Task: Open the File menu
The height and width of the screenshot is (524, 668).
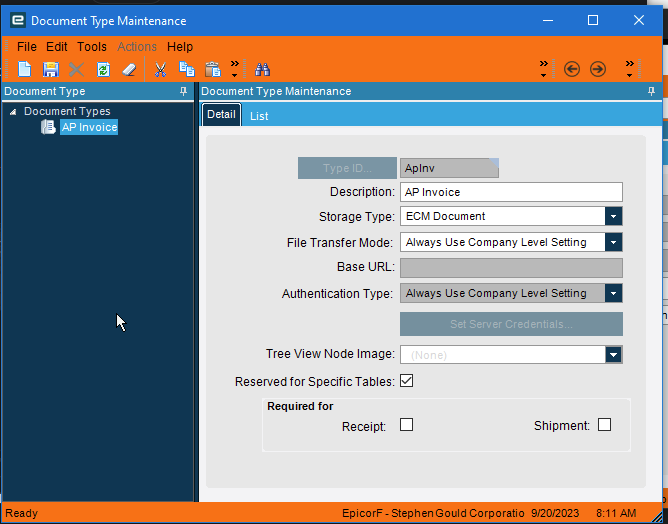Action: [x=26, y=46]
